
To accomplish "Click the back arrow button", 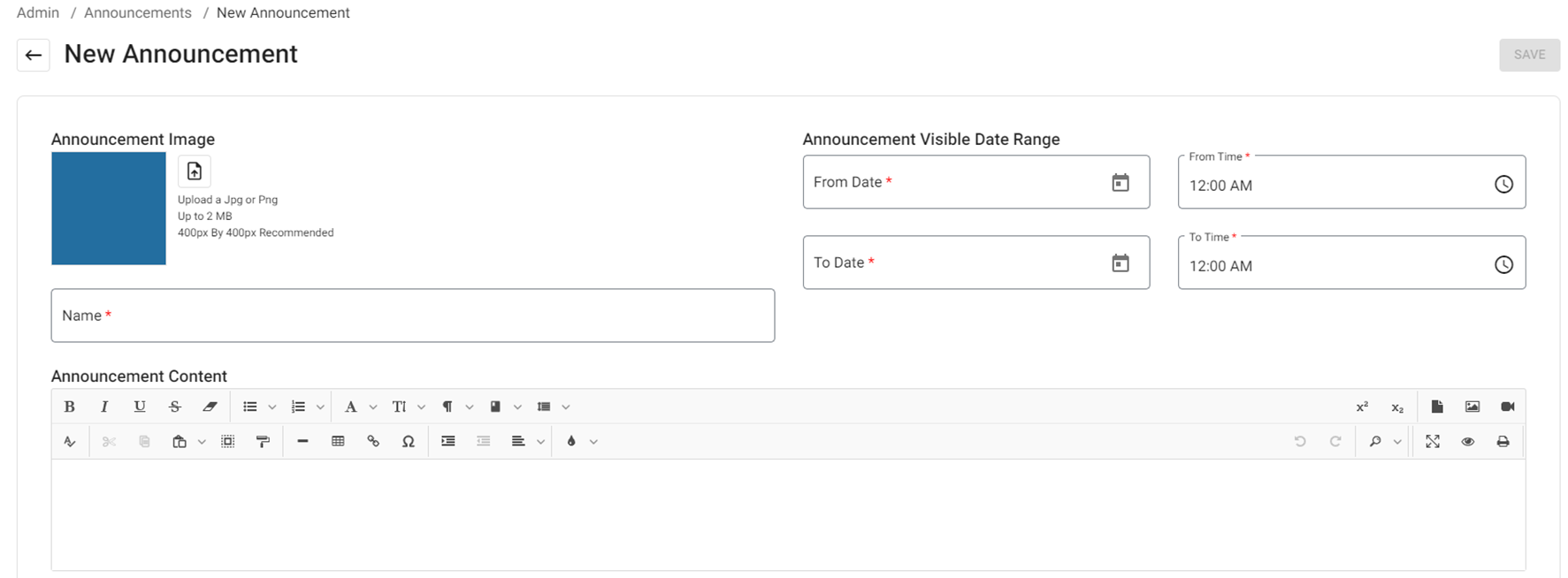I will pyautogui.click(x=34, y=55).
